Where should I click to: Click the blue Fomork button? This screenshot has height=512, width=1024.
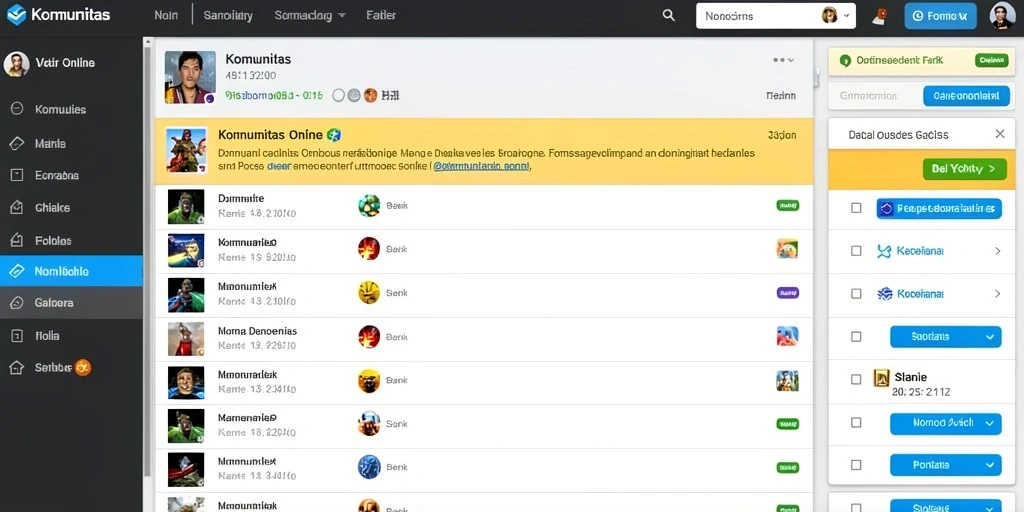coord(940,16)
